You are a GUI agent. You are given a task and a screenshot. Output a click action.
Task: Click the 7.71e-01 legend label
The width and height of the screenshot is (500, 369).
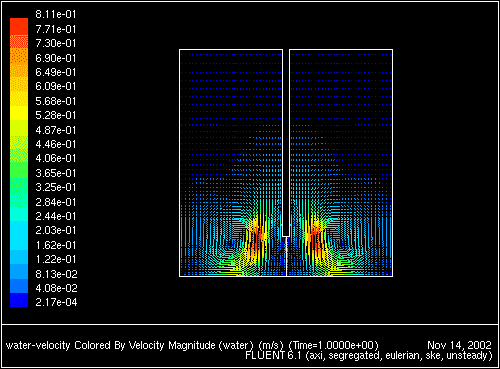[x=56, y=29]
